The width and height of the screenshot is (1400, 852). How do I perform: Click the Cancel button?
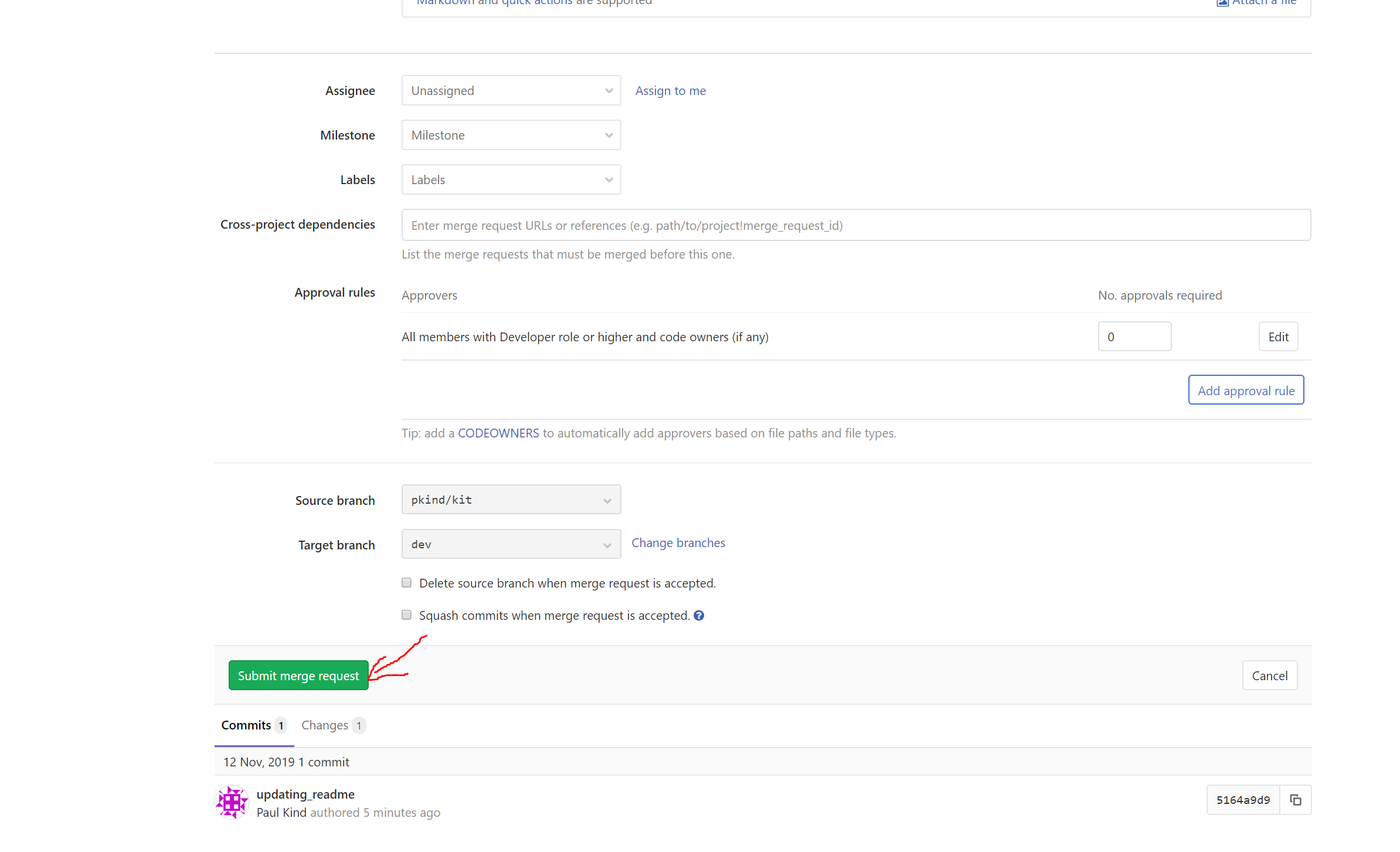click(x=1270, y=675)
